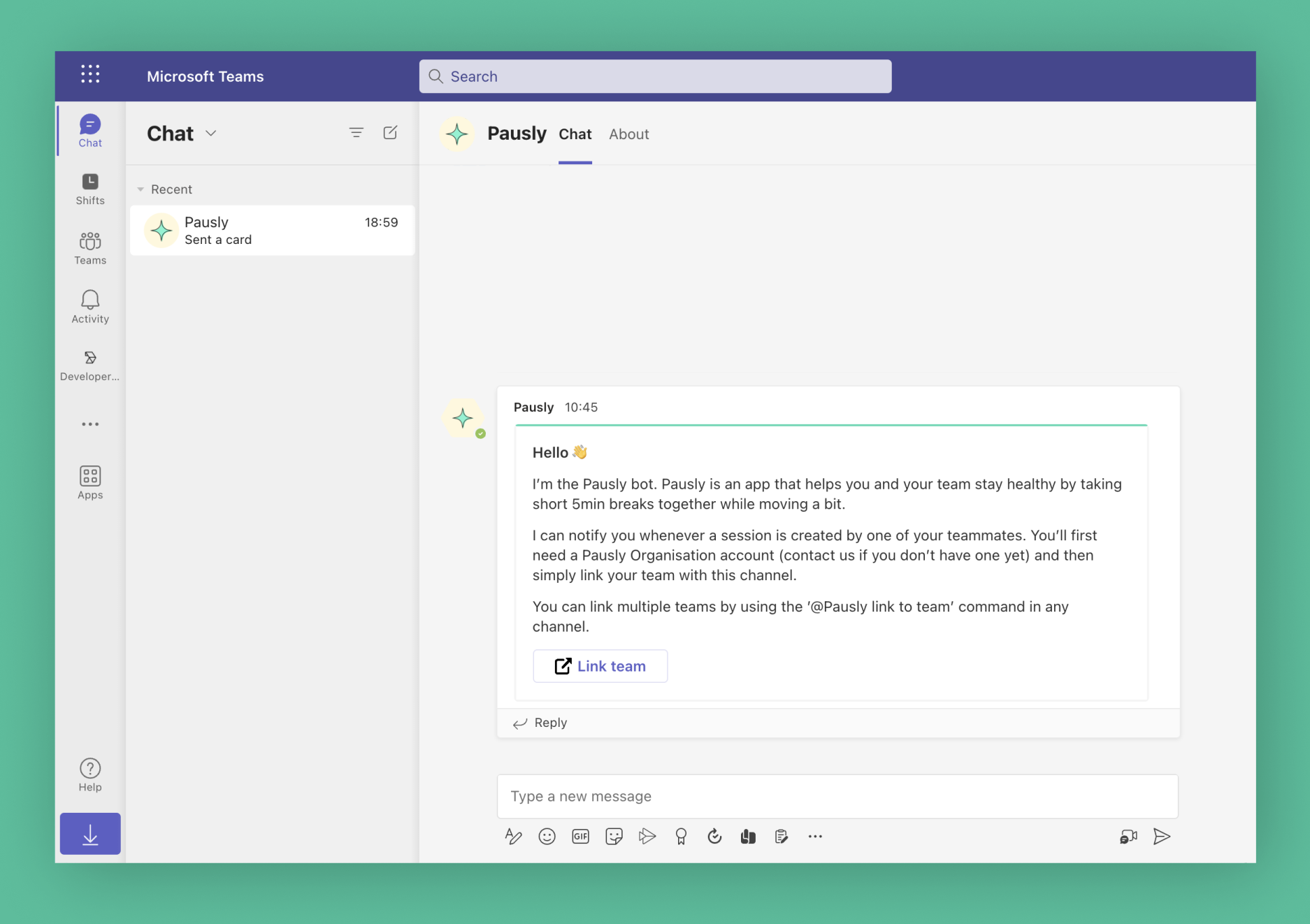Click the Microsoft Teams title text
Screen dimensions: 1310x924
pos(206,76)
